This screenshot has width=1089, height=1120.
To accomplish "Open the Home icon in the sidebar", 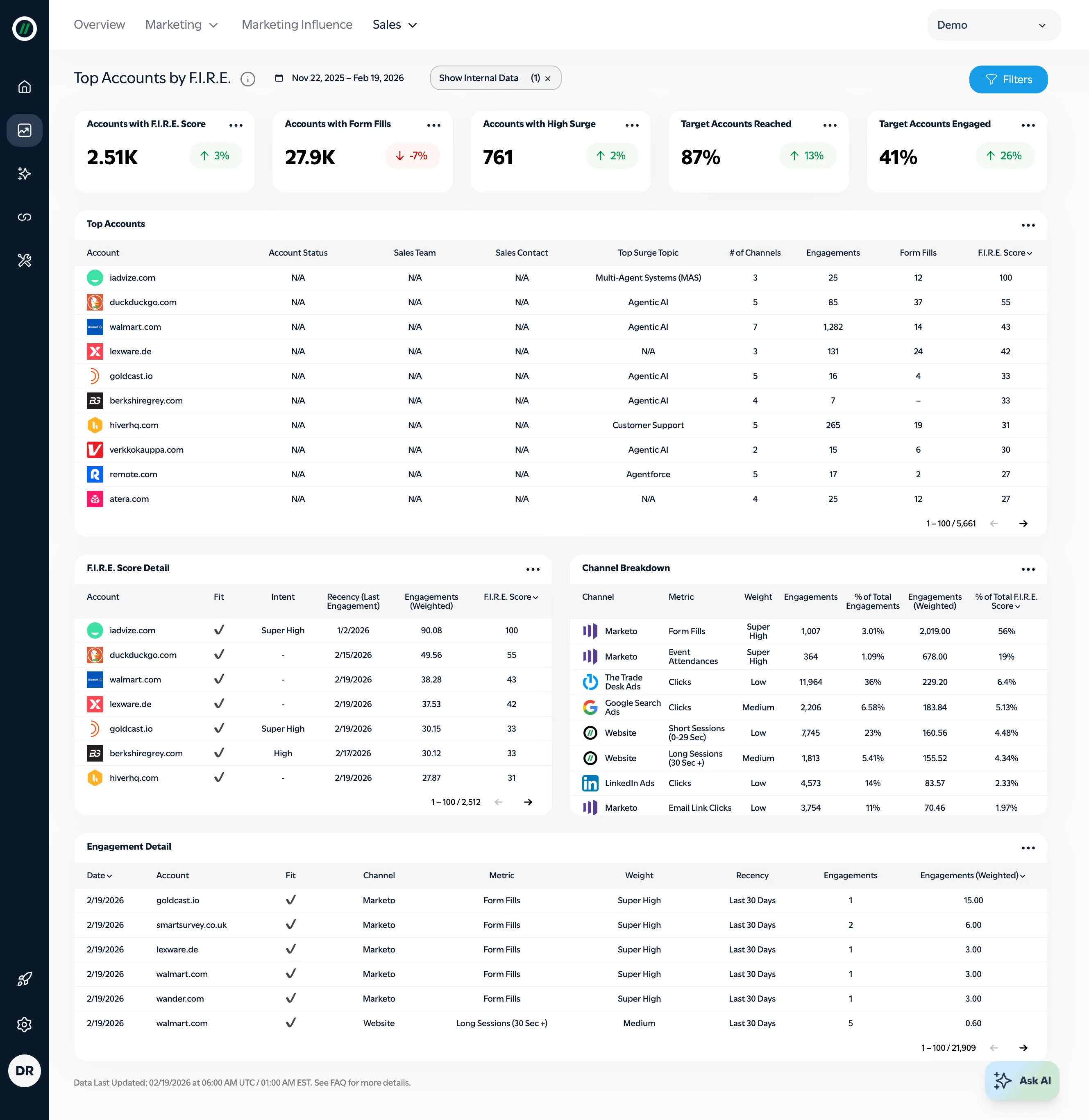I will pyautogui.click(x=25, y=86).
